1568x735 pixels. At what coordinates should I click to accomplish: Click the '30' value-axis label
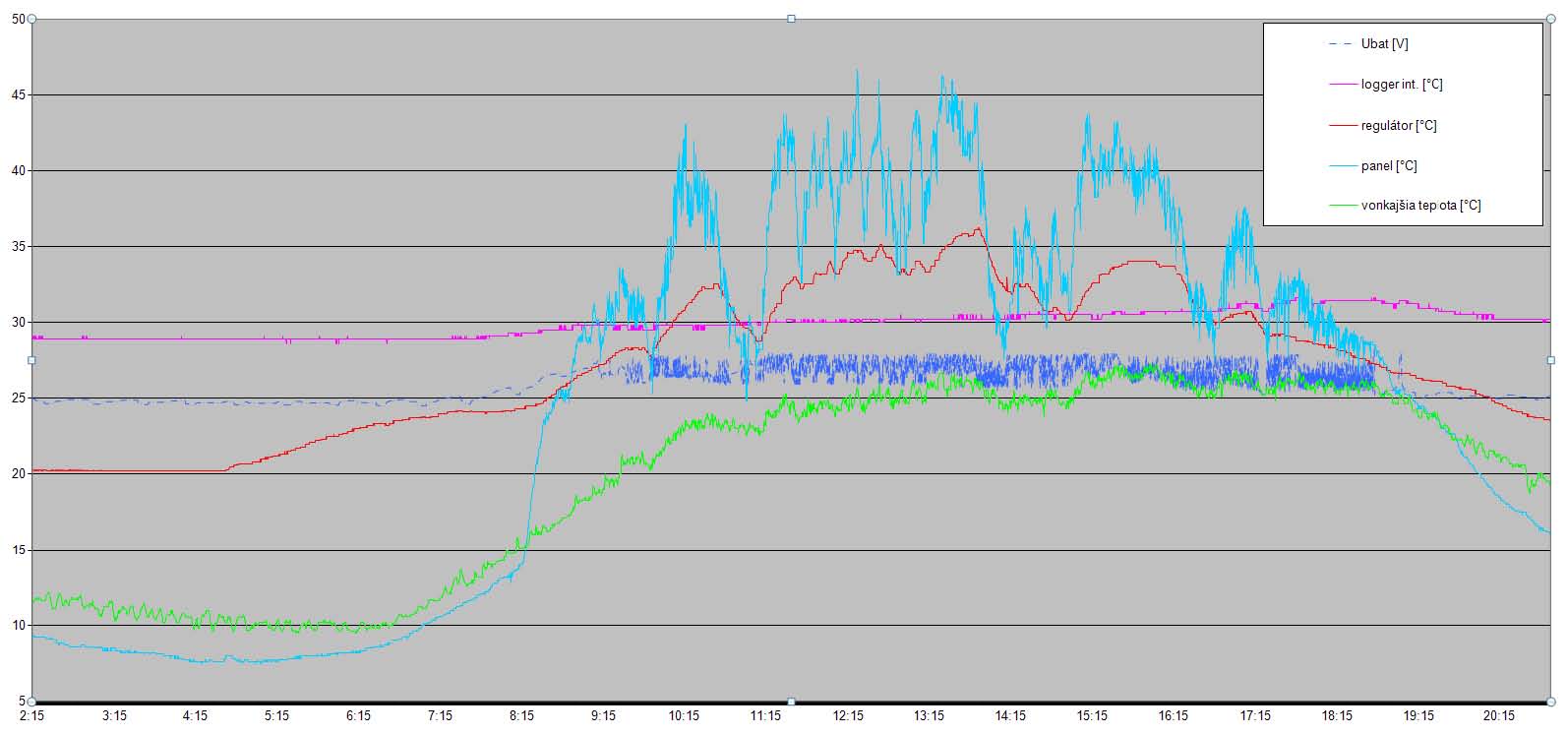(18, 323)
